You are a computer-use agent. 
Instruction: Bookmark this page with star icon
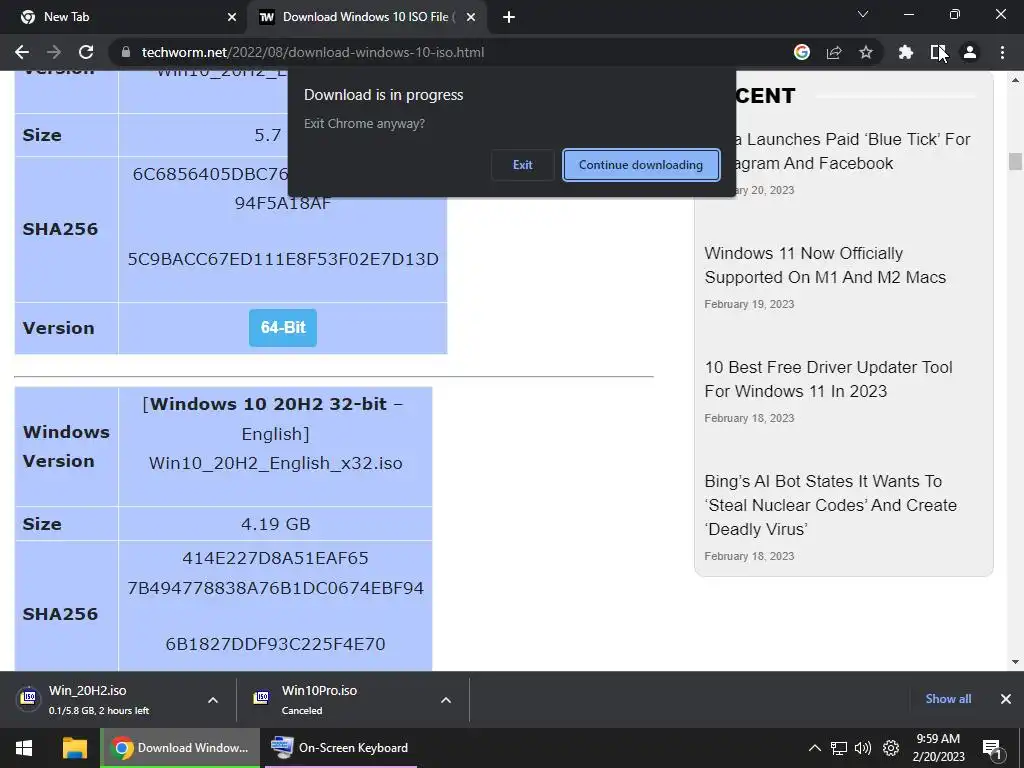(866, 52)
